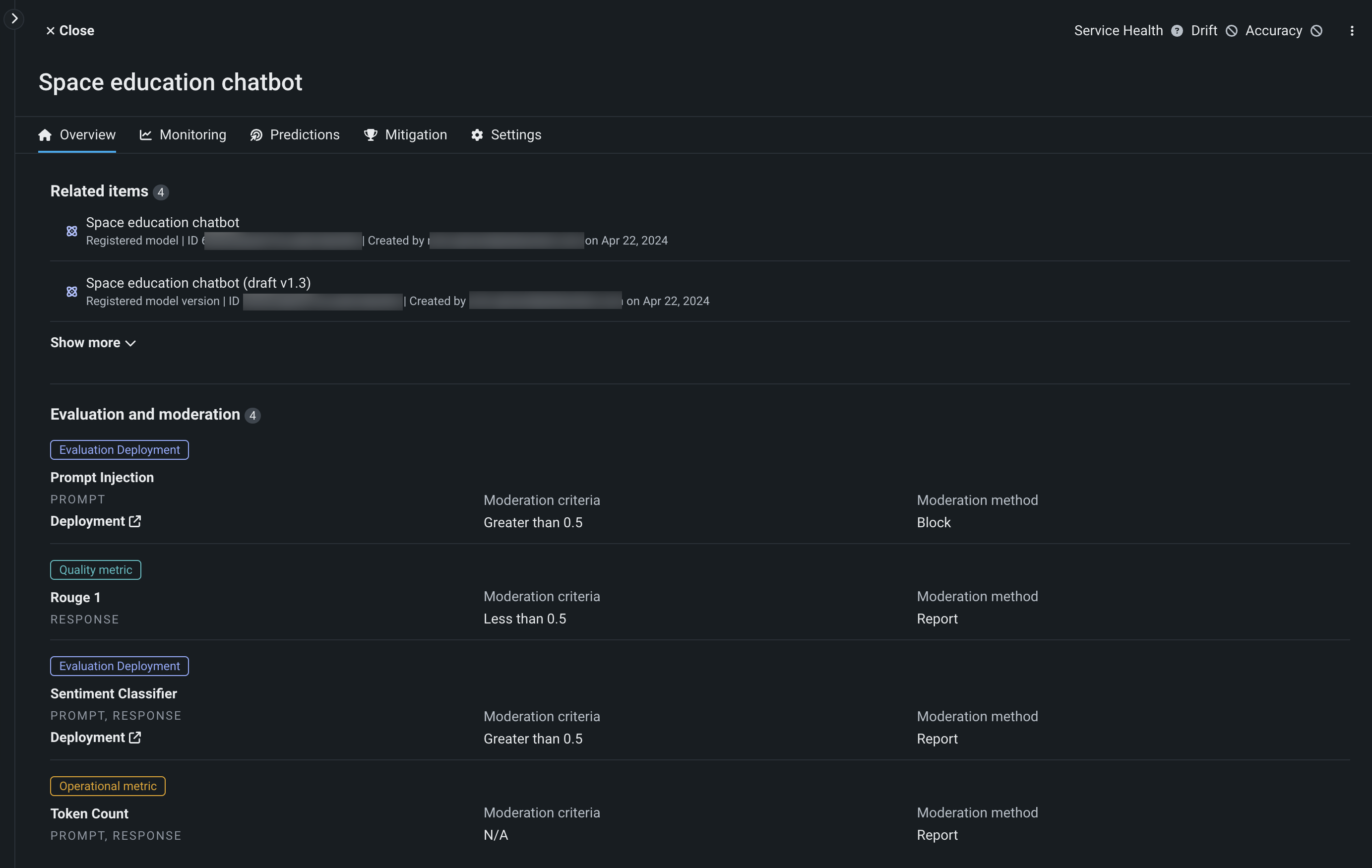Open the Settings tab
Image resolution: width=1372 pixels, height=868 pixels.
coord(506,134)
